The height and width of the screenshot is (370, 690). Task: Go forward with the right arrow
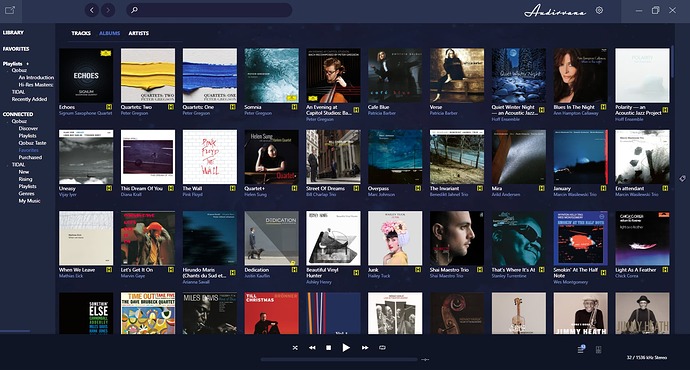click(108, 10)
